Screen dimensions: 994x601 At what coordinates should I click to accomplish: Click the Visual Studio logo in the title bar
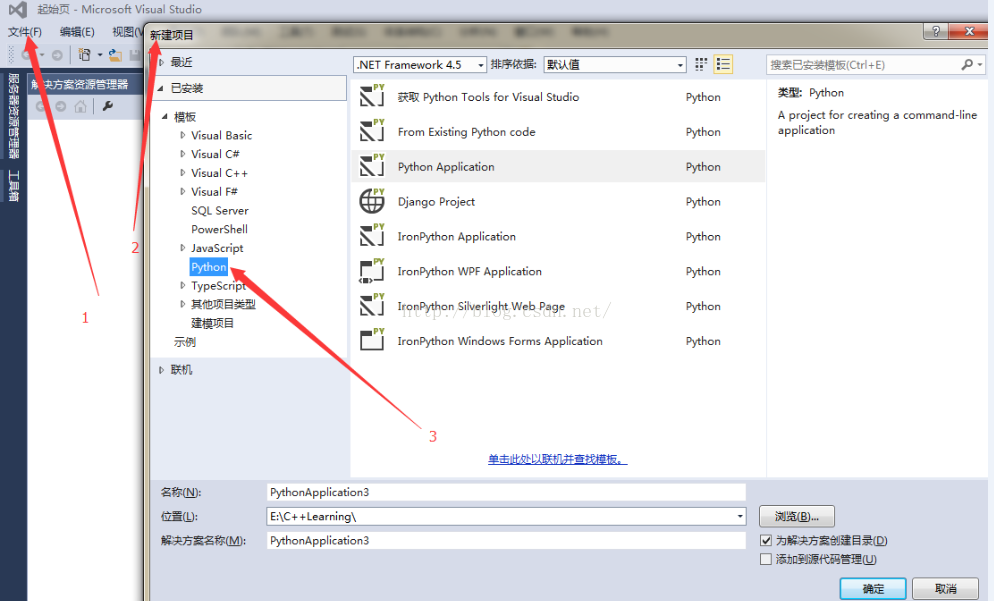click(x=17, y=10)
